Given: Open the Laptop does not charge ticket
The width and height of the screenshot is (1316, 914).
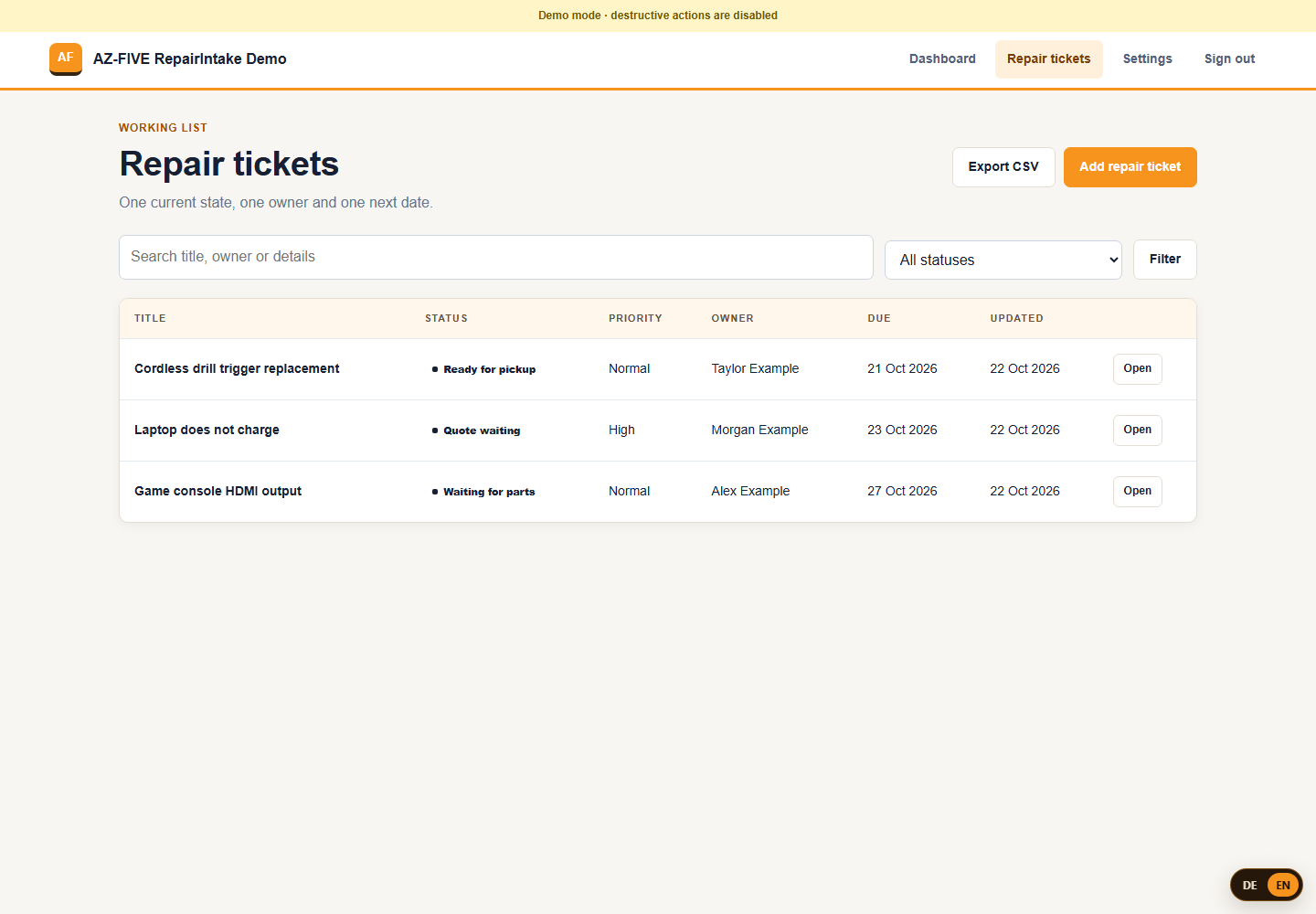Looking at the screenshot, I should point(1138,430).
